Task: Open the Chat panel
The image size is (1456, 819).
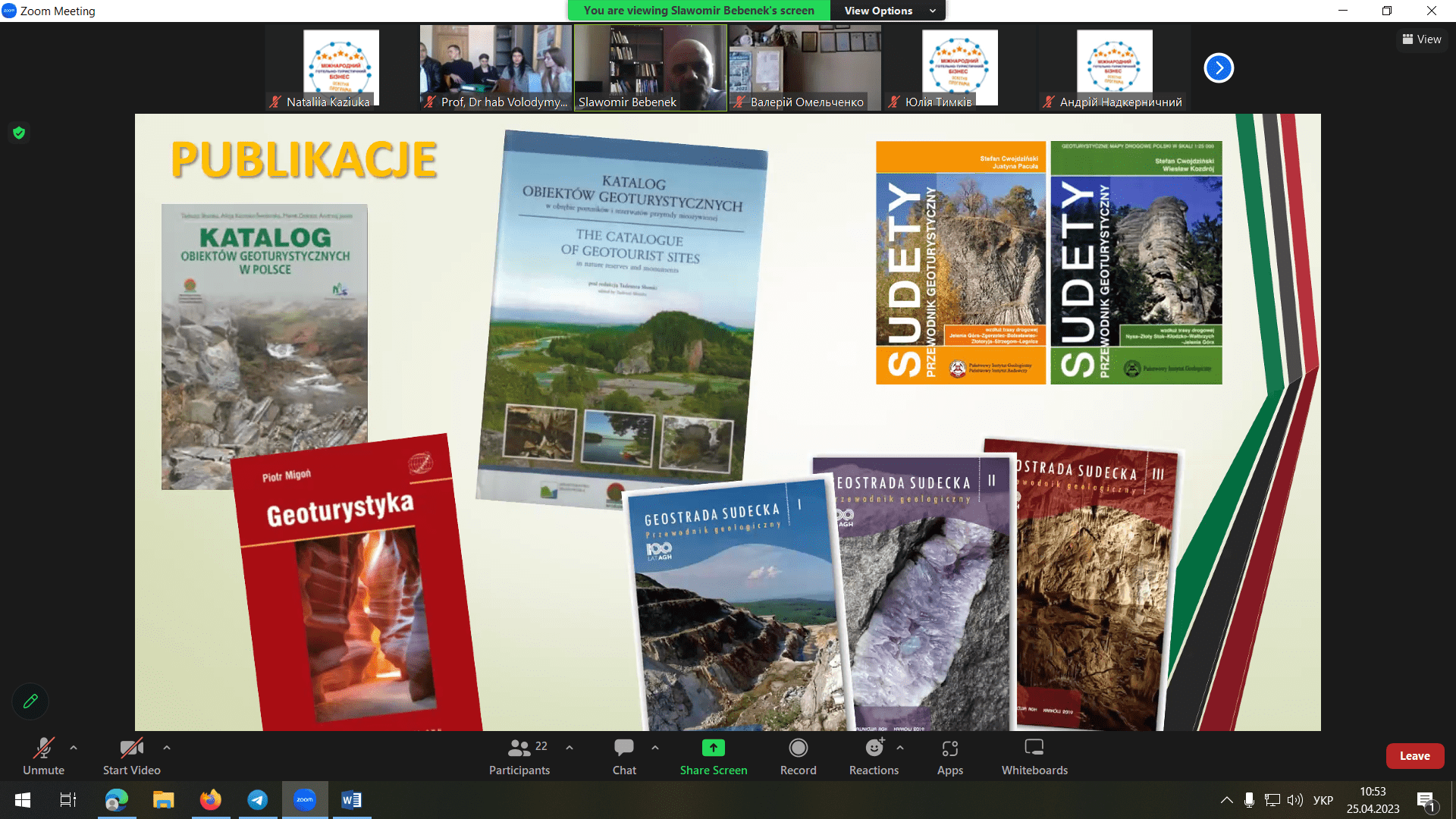Action: coord(624,748)
